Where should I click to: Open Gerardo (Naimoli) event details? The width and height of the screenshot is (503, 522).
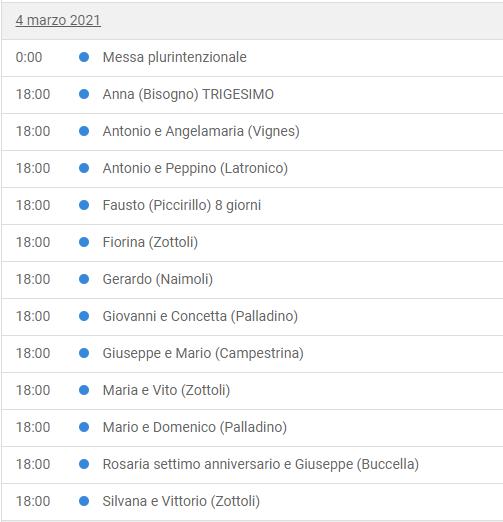(x=158, y=279)
